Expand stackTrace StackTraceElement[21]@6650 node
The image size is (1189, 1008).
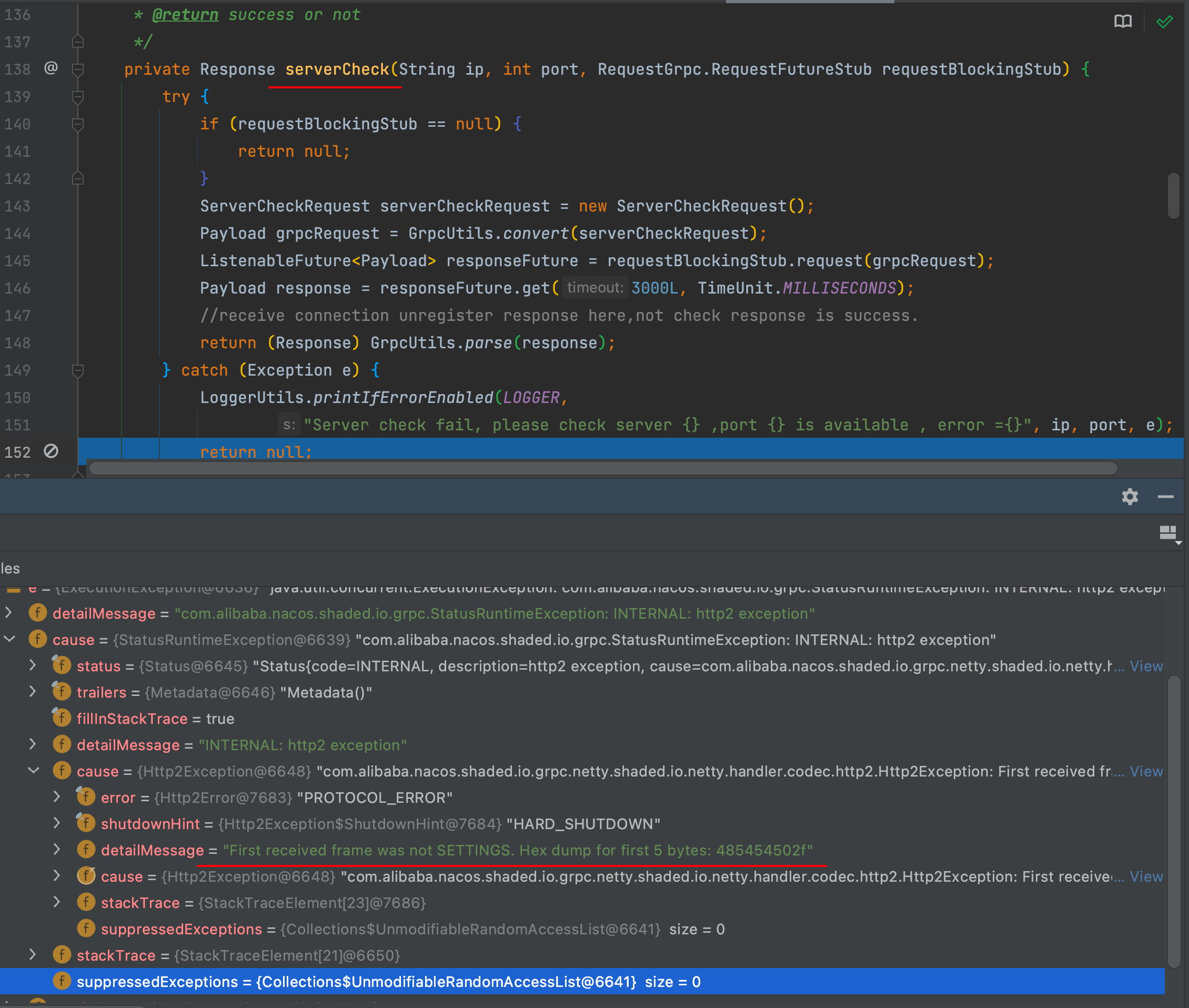[x=33, y=954]
